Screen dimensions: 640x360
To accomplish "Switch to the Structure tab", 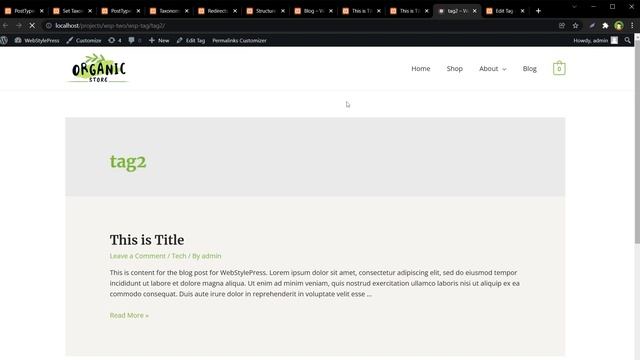I will (265, 11).
